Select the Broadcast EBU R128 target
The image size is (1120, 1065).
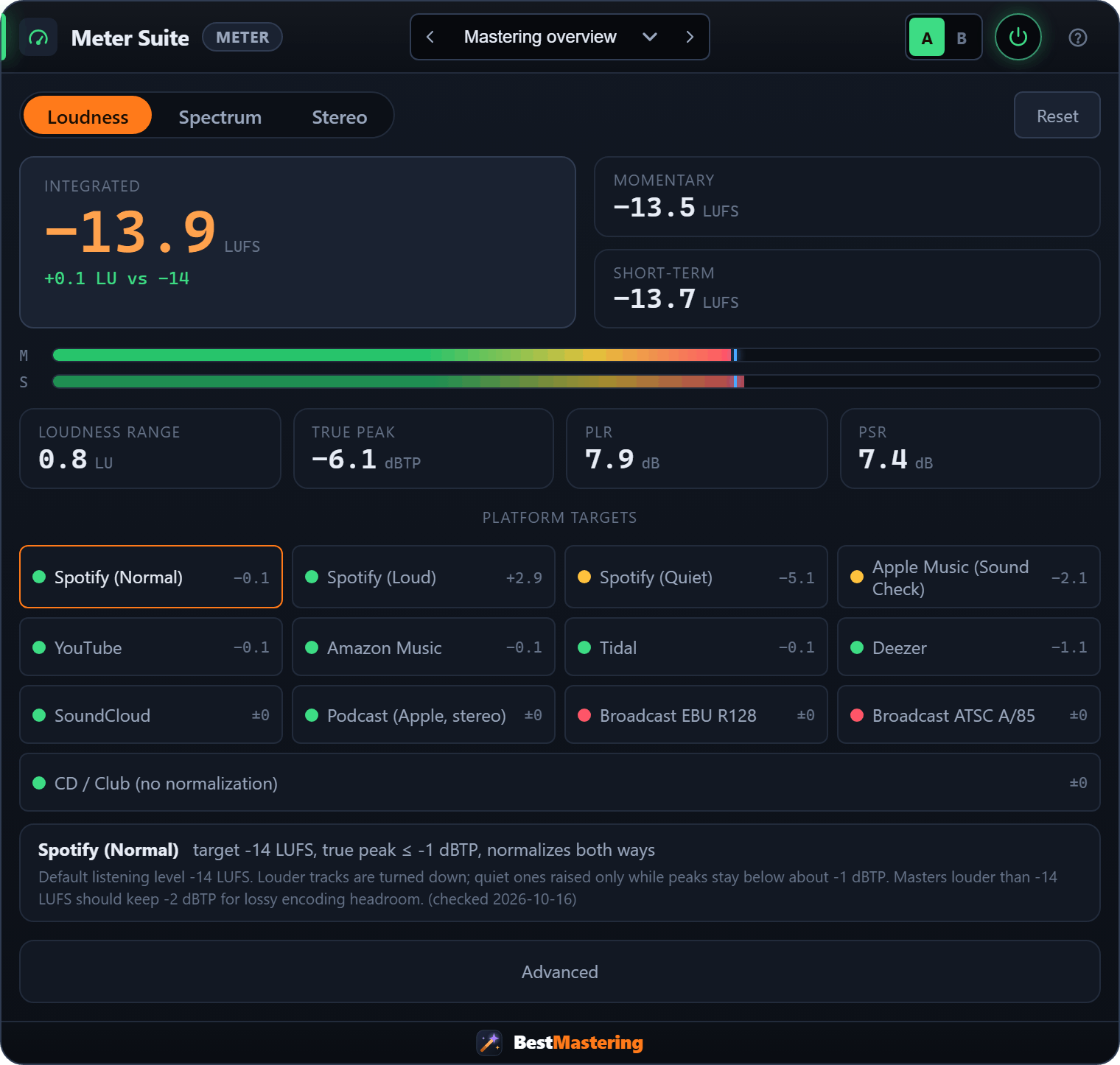pos(696,714)
